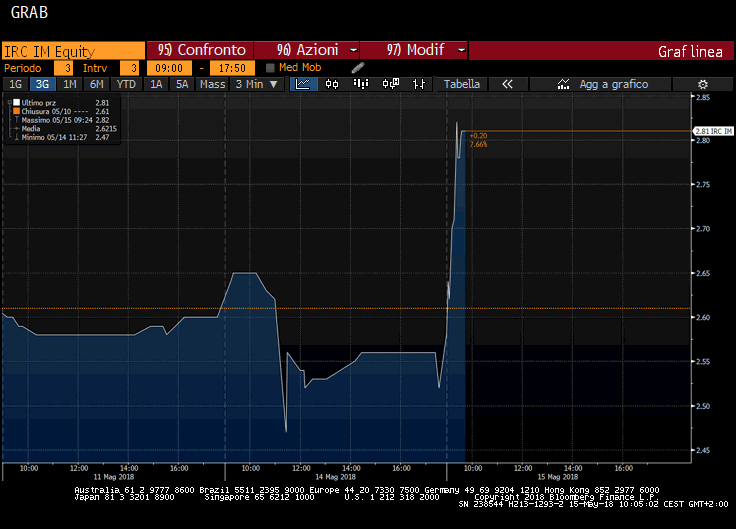Click orange Chiusura legend swatch
Viewport: 736px width, 529px height.
tap(16, 111)
